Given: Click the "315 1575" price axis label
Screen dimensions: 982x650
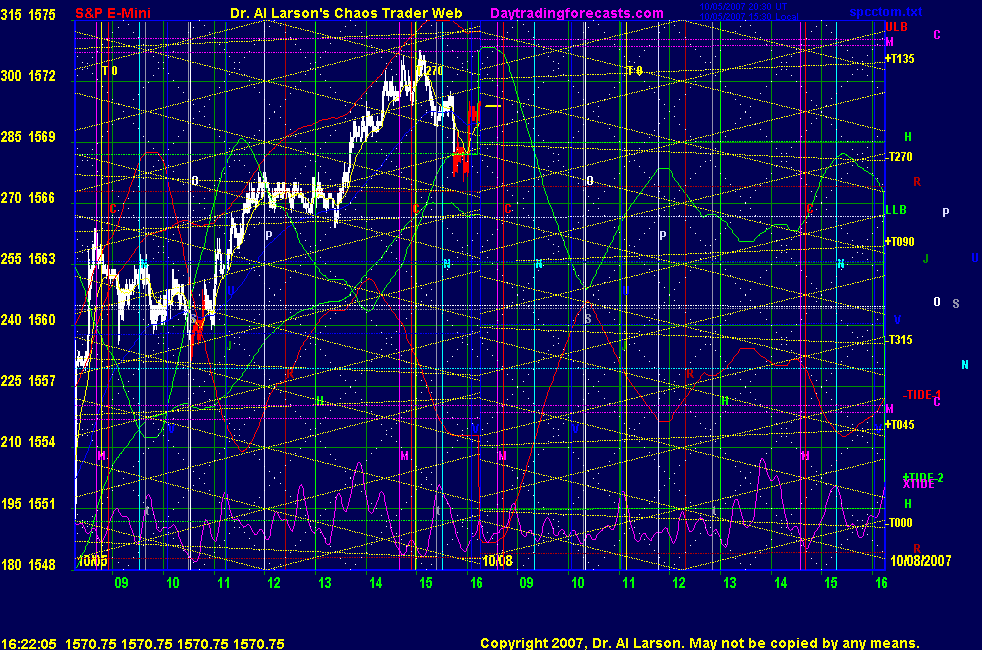Looking at the screenshot, I should pyautogui.click(x=28, y=15).
